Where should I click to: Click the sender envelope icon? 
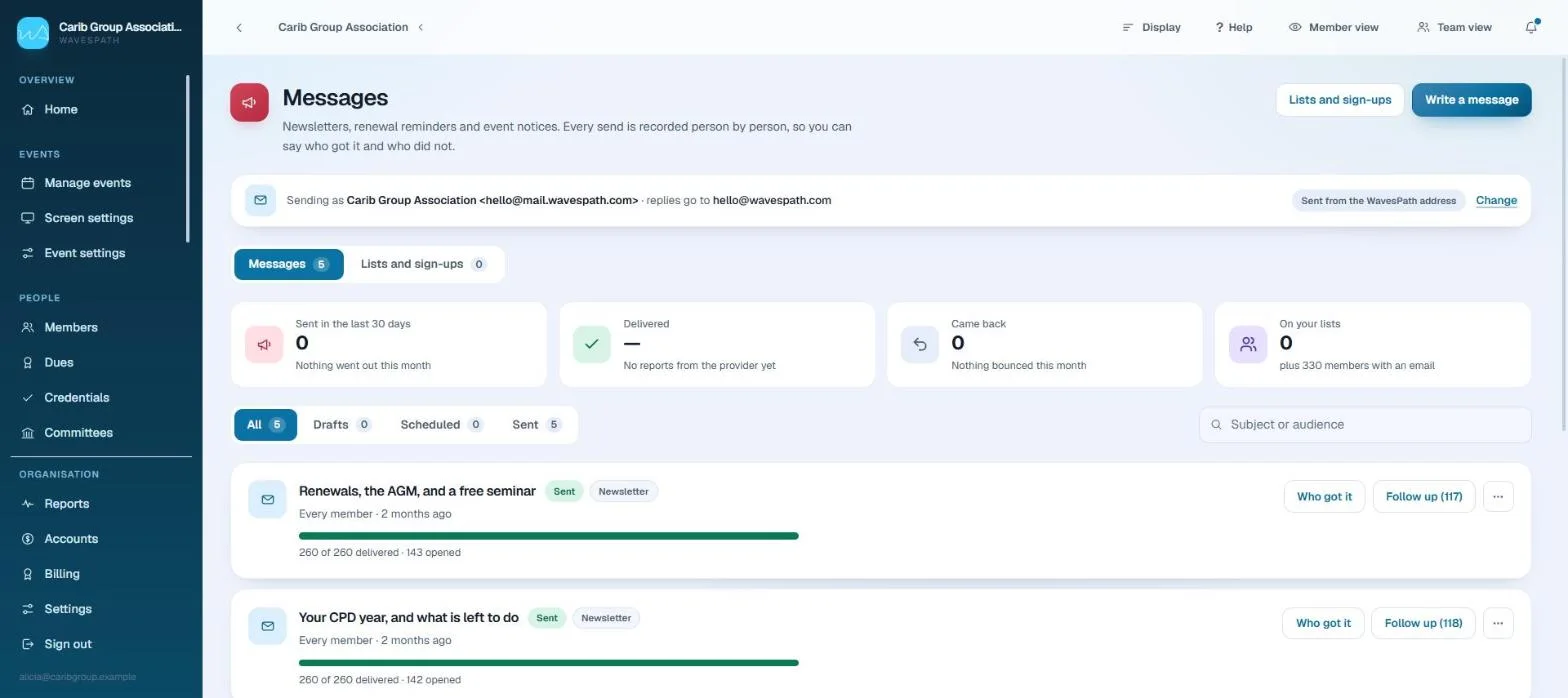[x=260, y=200]
